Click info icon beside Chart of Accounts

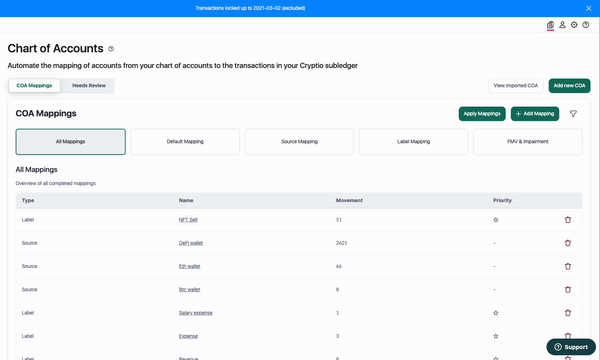tap(111, 49)
